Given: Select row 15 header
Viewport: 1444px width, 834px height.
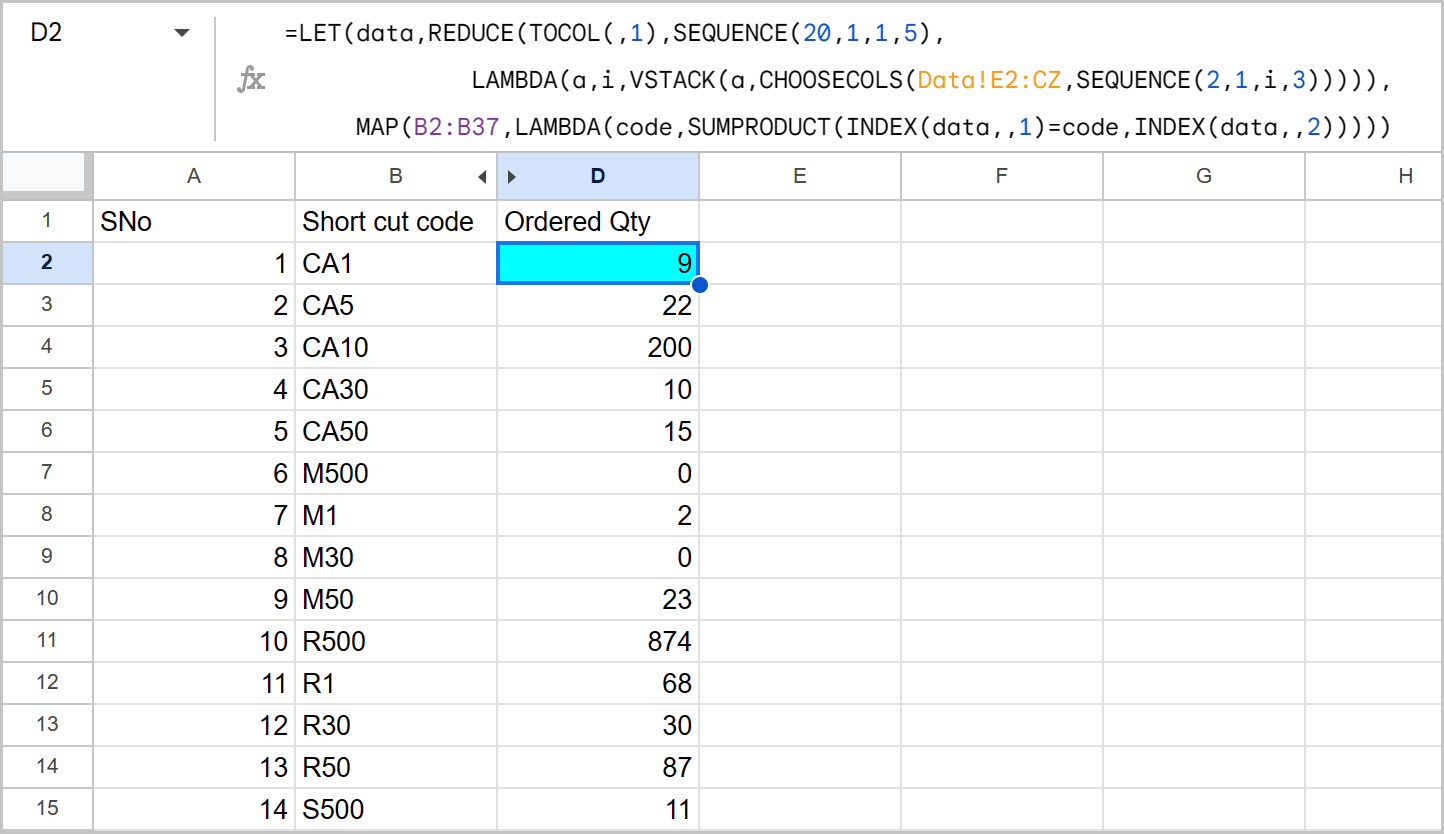Looking at the screenshot, I should 47,808.
